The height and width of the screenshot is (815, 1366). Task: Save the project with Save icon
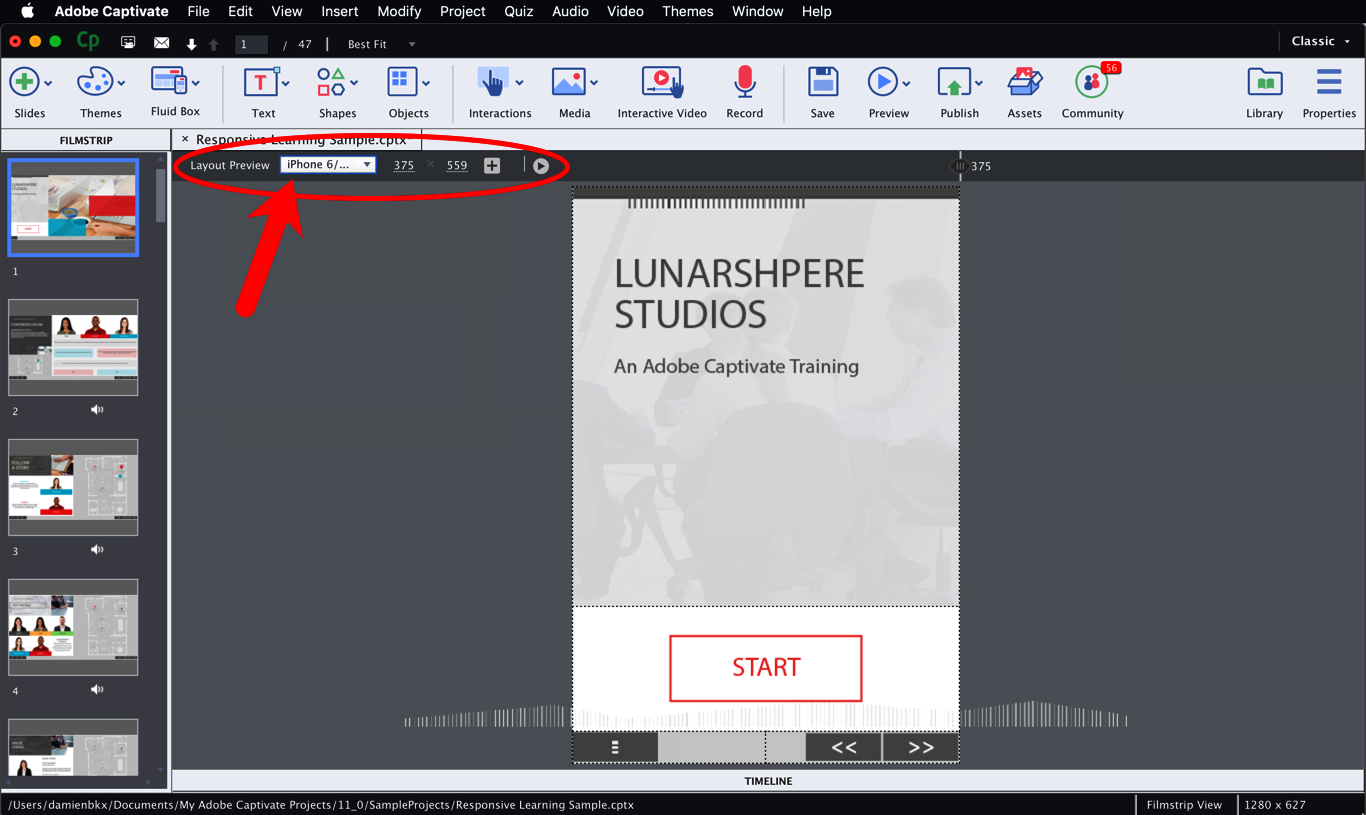point(822,82)
